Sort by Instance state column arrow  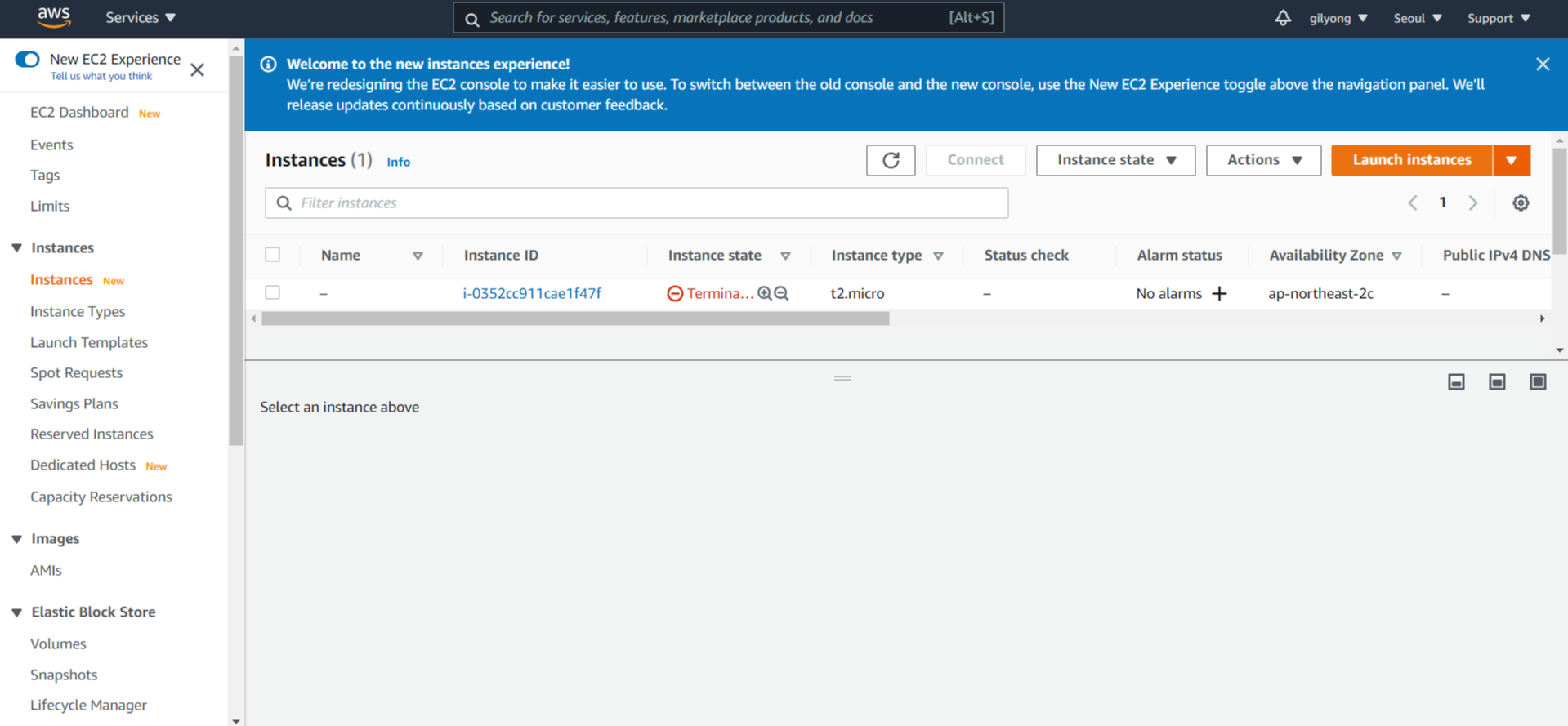(x=785, y=256)
